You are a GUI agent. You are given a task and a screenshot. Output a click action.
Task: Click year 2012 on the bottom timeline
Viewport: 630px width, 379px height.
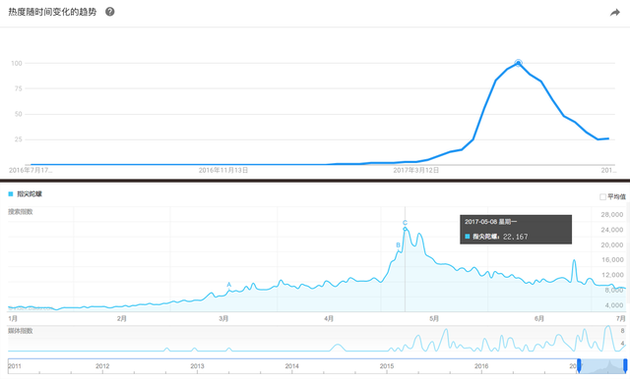(x=102, y=366)
